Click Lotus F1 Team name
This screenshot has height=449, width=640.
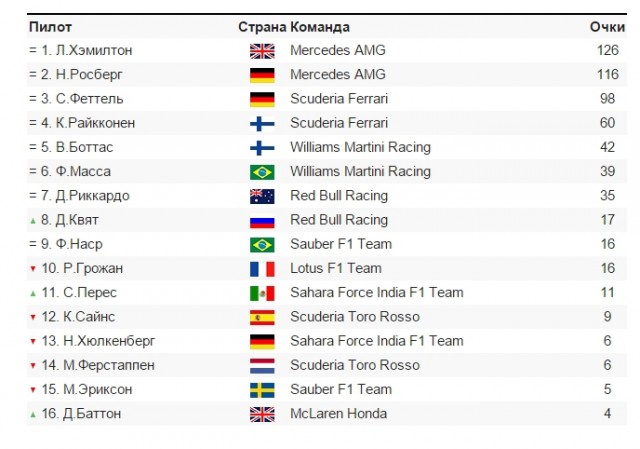point(336,268)
